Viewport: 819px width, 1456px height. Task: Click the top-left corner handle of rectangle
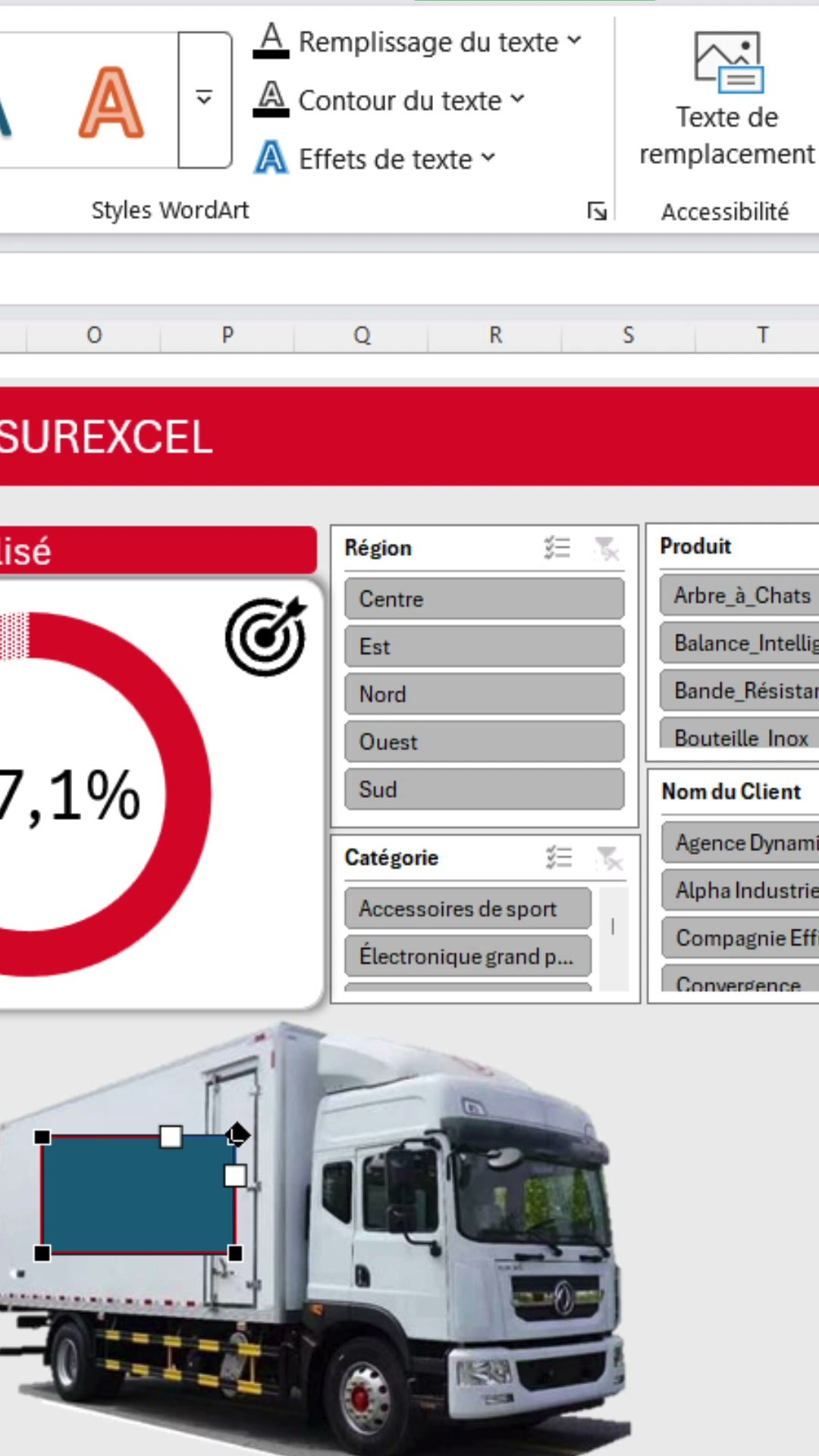42,1137
